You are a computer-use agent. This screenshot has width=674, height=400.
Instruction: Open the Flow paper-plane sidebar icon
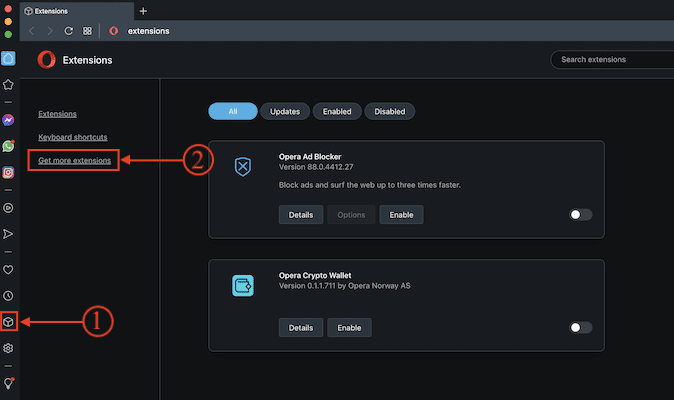[8, 234]
